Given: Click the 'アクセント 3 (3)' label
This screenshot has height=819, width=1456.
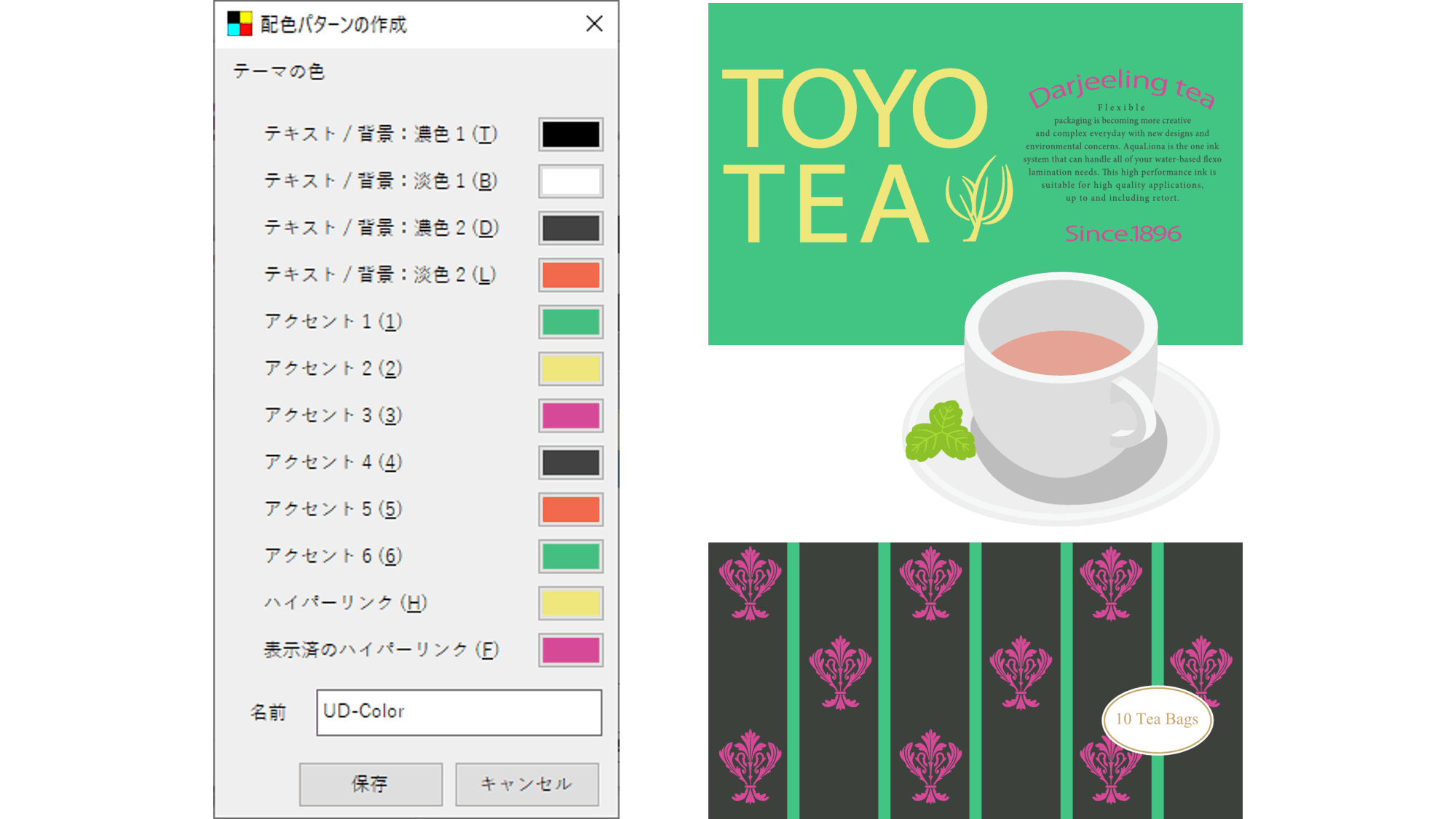Looking at the screenshot, I should pos(333,415).
